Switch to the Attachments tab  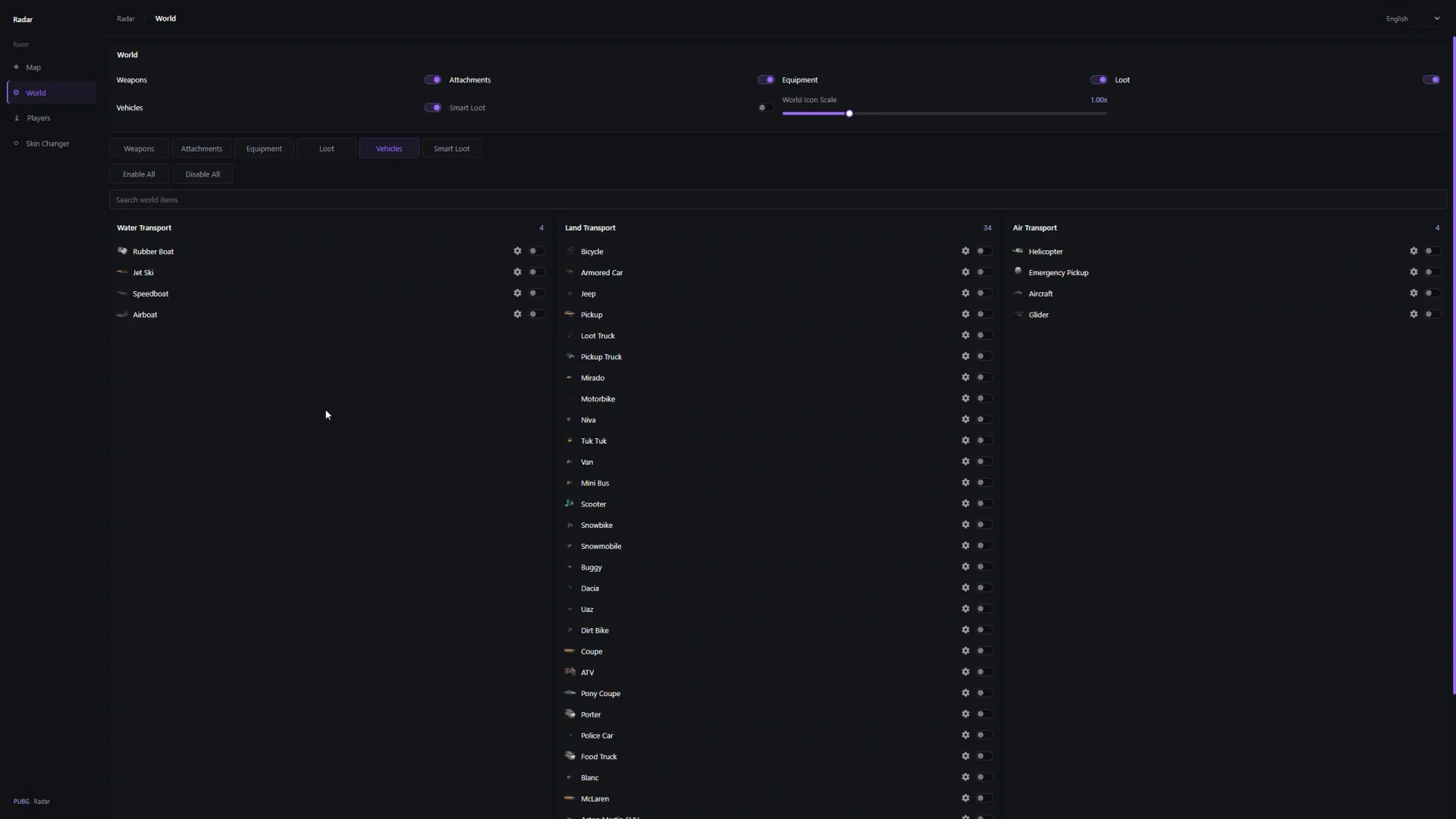(202, 149)
